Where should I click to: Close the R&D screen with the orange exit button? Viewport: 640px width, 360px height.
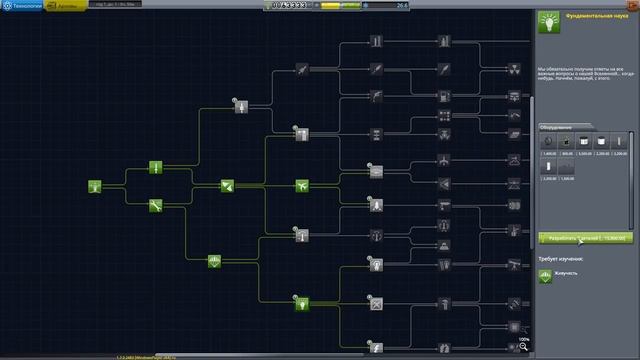[633, 4]
